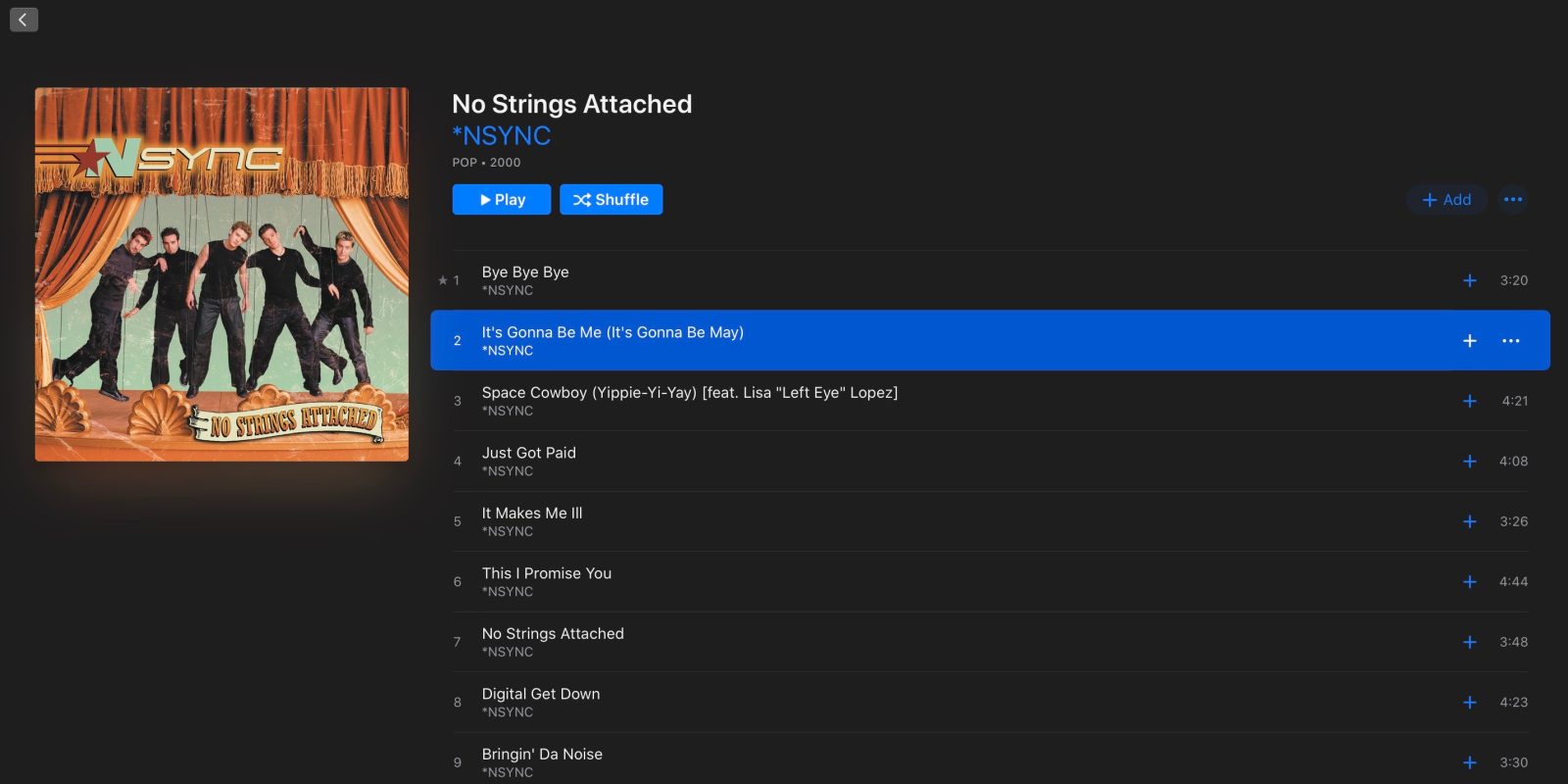Add album to library with Add button
Image resolution: width=1568 pixels, height=784 pixels.
(1446, 200)
